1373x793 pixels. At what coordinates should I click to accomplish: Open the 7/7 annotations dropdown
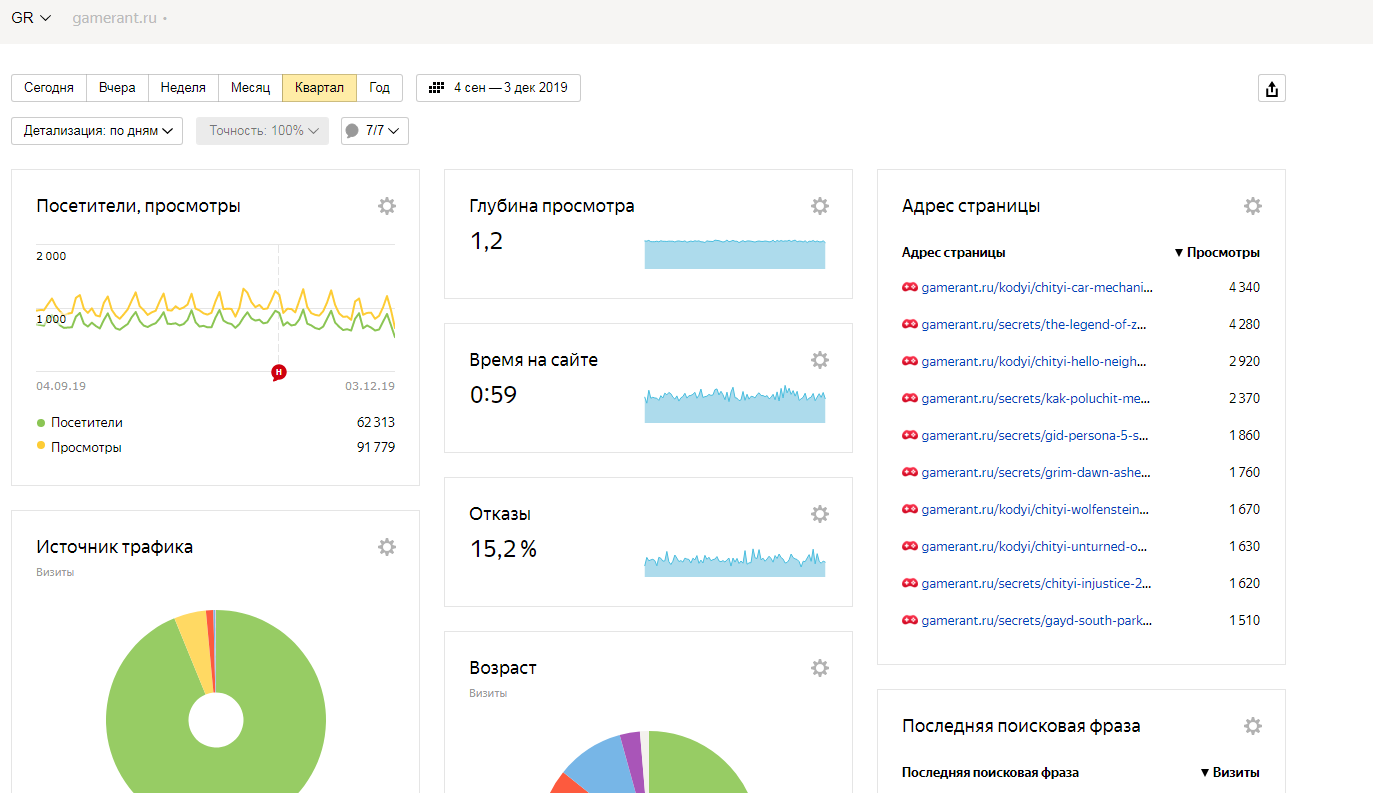point(375,131)
